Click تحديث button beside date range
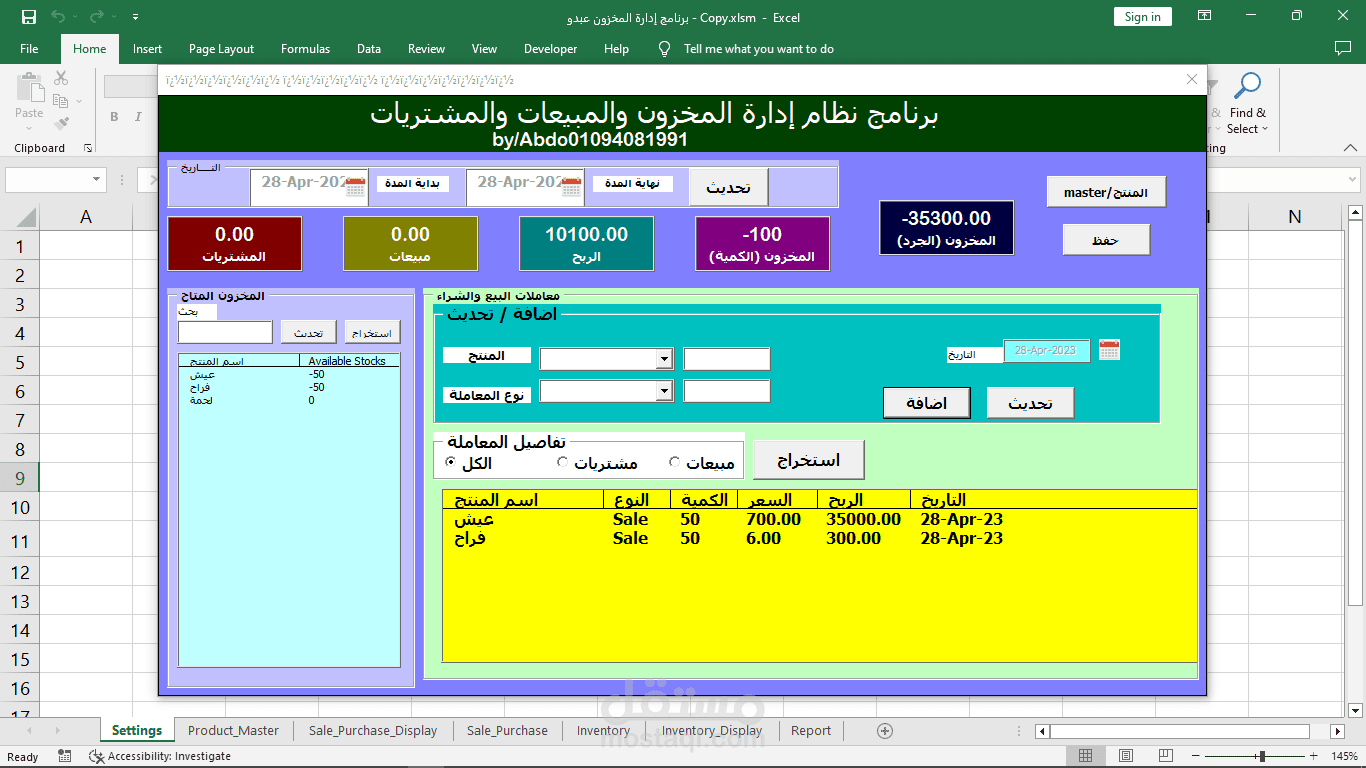1366x768 pixels. pos(728,187)
